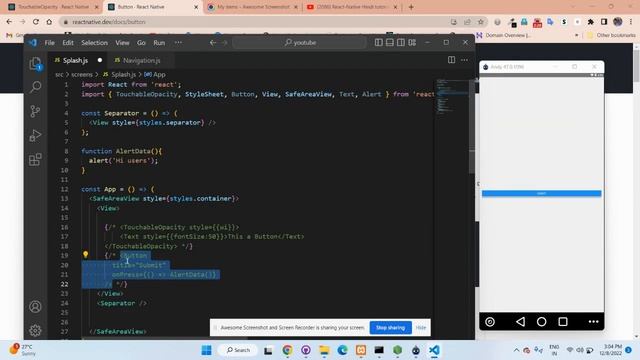Click the VS Code go forward arrow
The height and width of the screenshot is (360, 640).
click(x=224, y=42)
